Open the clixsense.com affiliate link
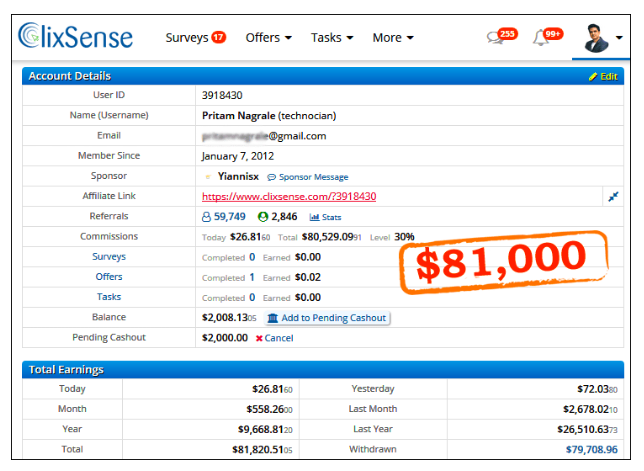 pyautogui.click(x=289, y=196)
